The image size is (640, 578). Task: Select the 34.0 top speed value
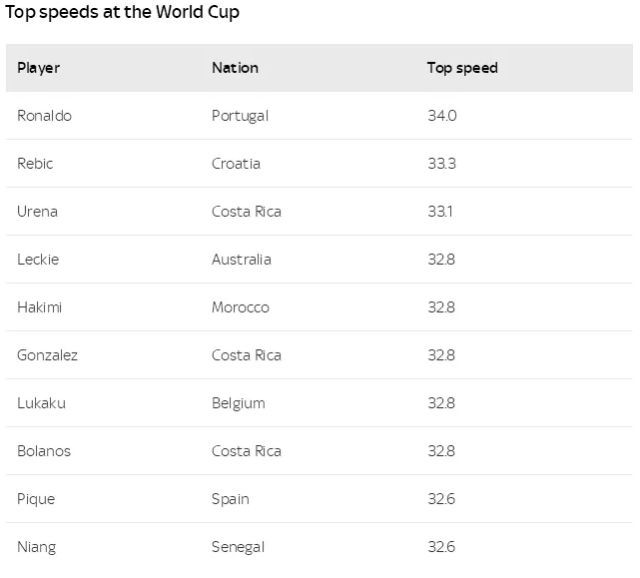pos(442,116)
